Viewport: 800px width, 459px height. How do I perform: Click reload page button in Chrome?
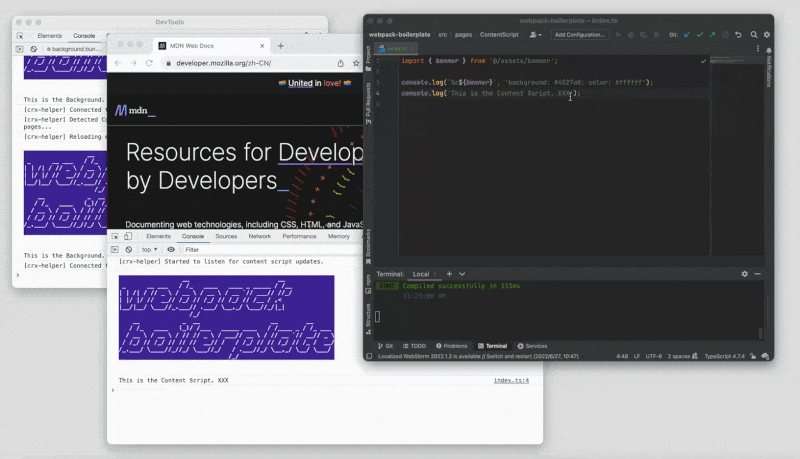(149, 63)
